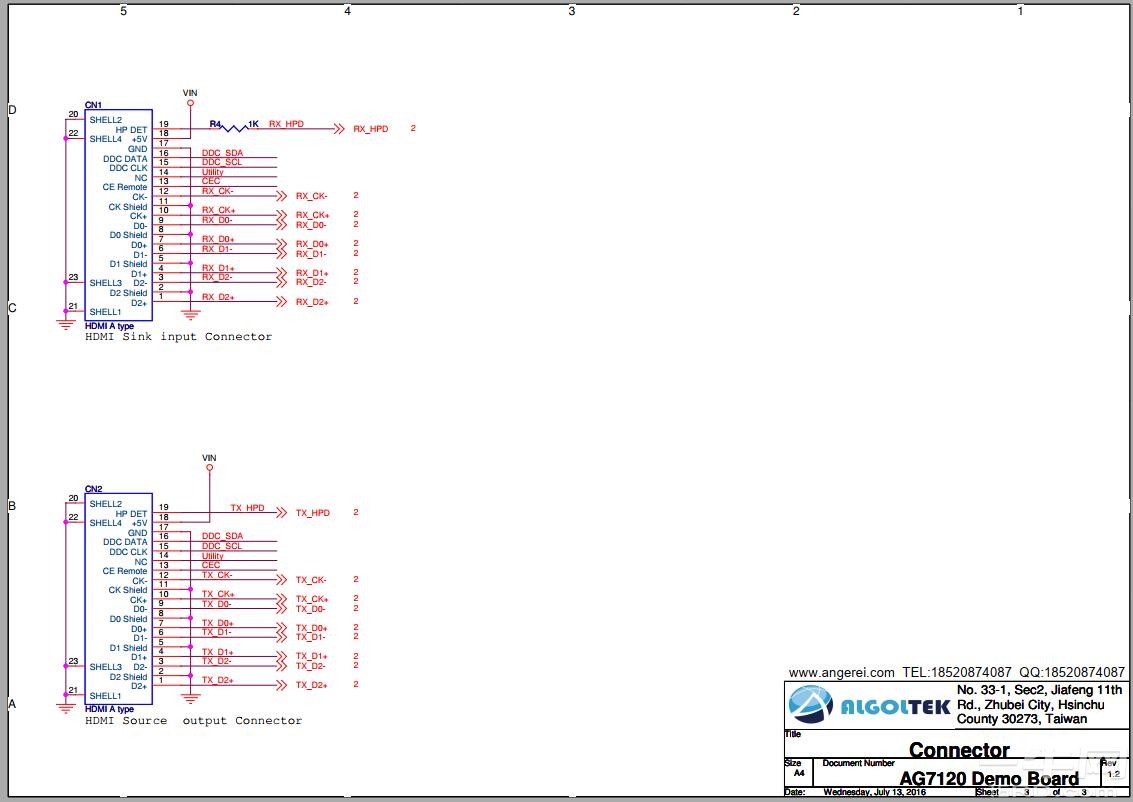1133x802 pixels.
Task: Select ground symbol under CN2 SHELL1
Action: coord(66,708)
